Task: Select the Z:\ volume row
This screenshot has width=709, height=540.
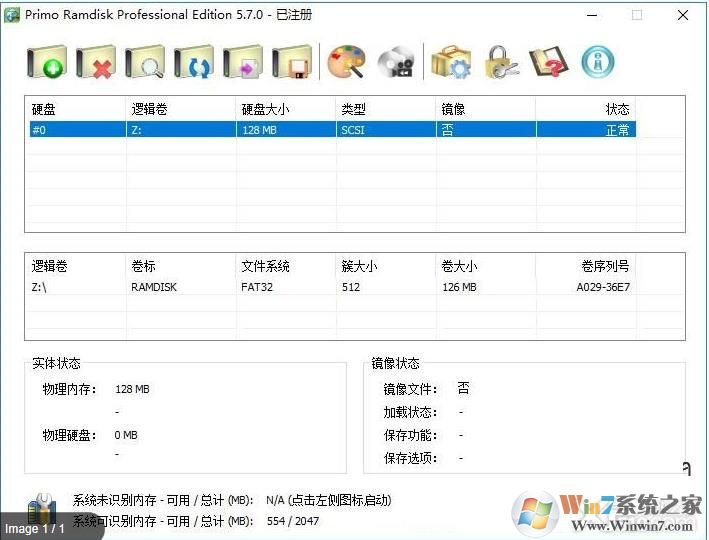Action: (333, 287)
